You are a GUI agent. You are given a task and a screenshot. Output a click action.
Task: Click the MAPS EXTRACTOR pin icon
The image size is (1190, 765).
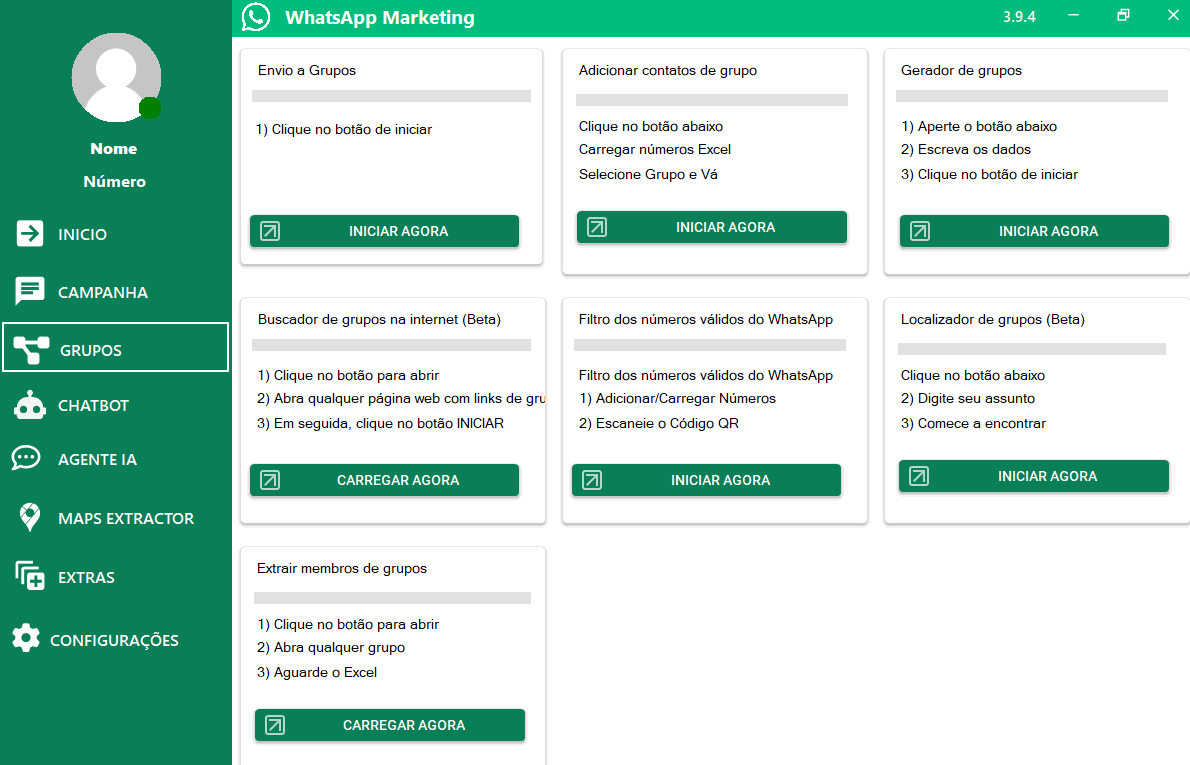(30, 517)
